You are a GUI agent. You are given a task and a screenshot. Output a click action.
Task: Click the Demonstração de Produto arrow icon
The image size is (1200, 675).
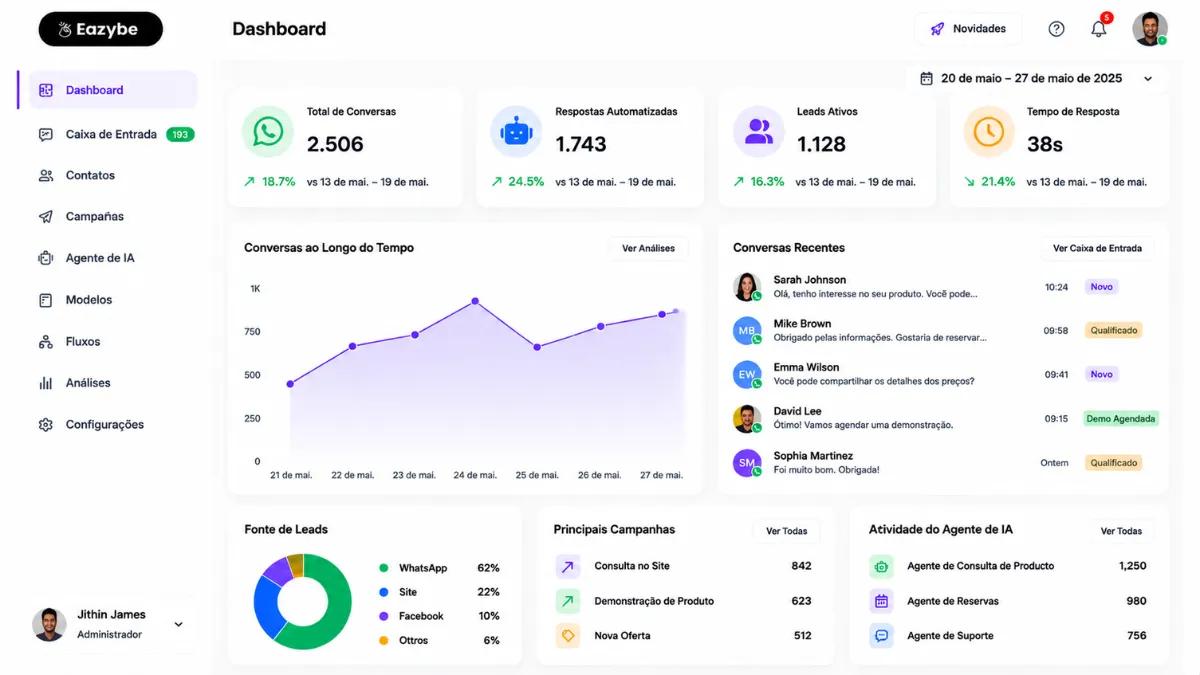pyautogui.click(x=568, y=601)
